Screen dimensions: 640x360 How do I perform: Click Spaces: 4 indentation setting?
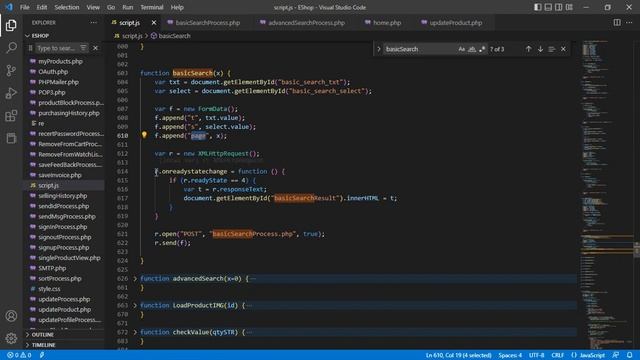(510, 355)
